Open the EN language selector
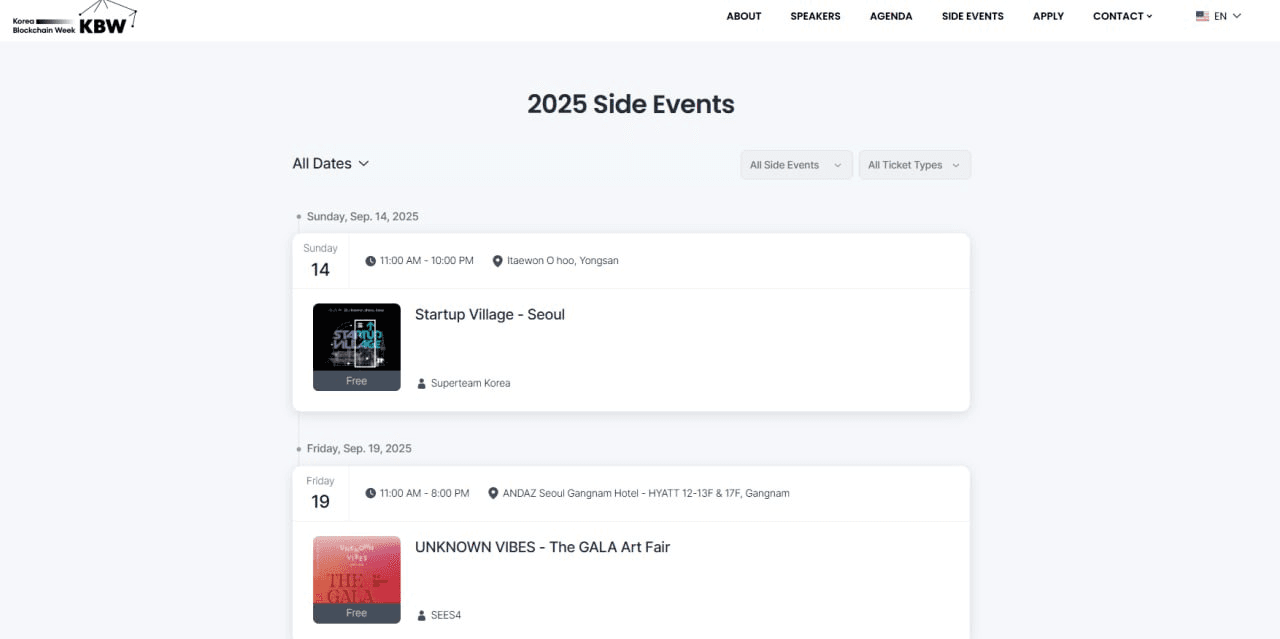Viewport: 1280px width, 639px height. 1219,16
